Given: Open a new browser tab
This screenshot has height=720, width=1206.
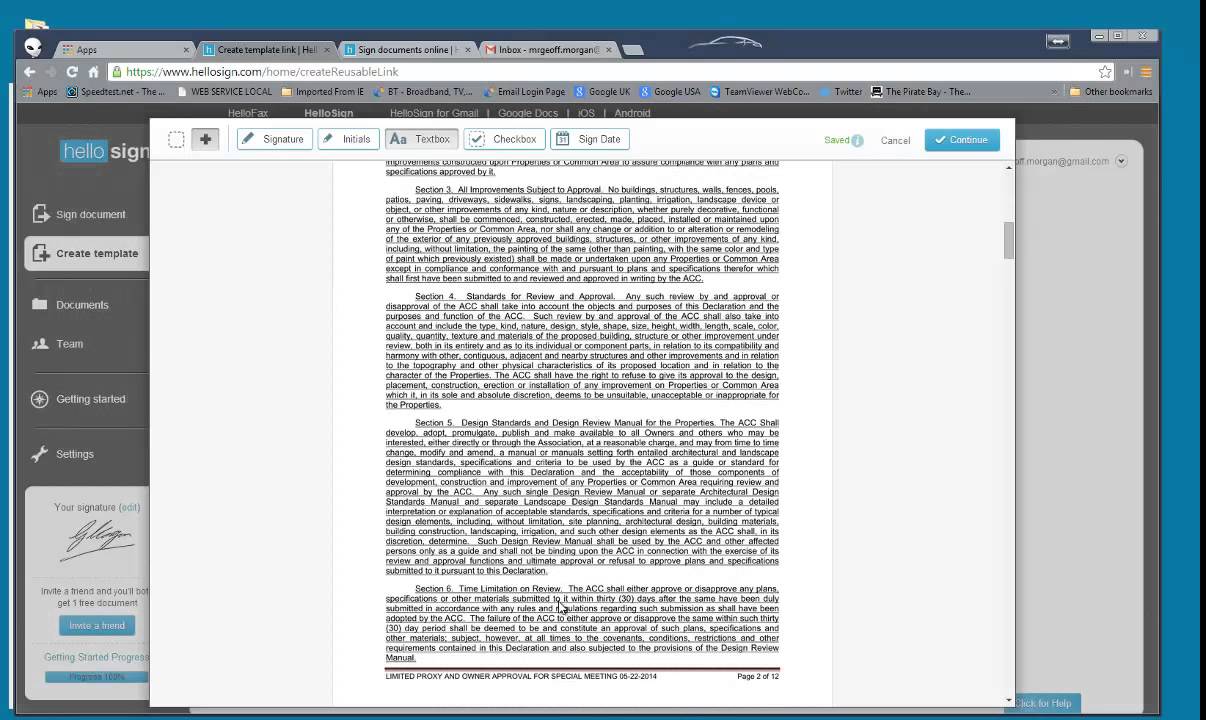Looking at the screenshot, I should point(632,49).
